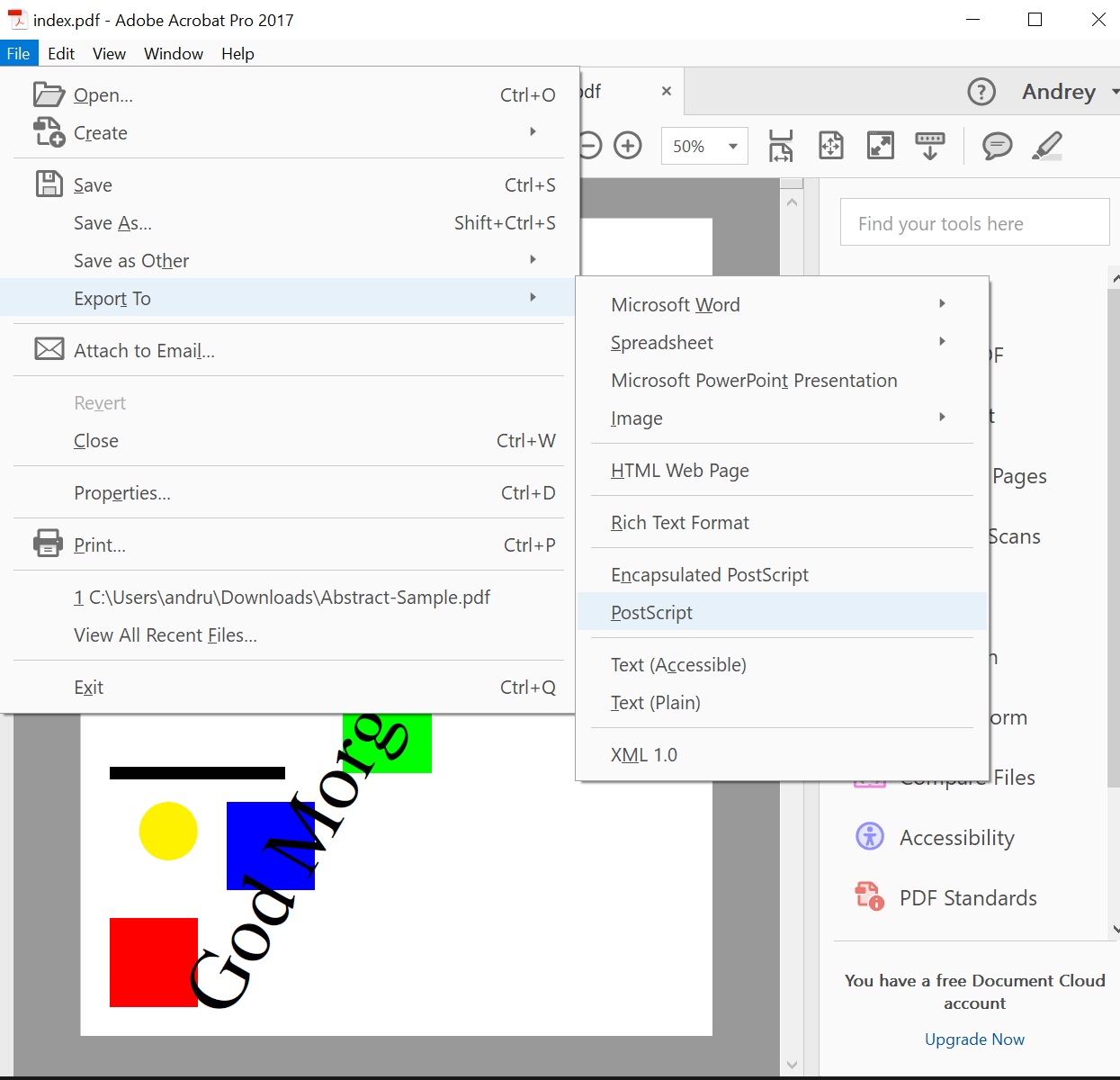This screenshot has width=1120, height=1080.
Task: Select the reading mode full screen icon
Action: (880, 145)
